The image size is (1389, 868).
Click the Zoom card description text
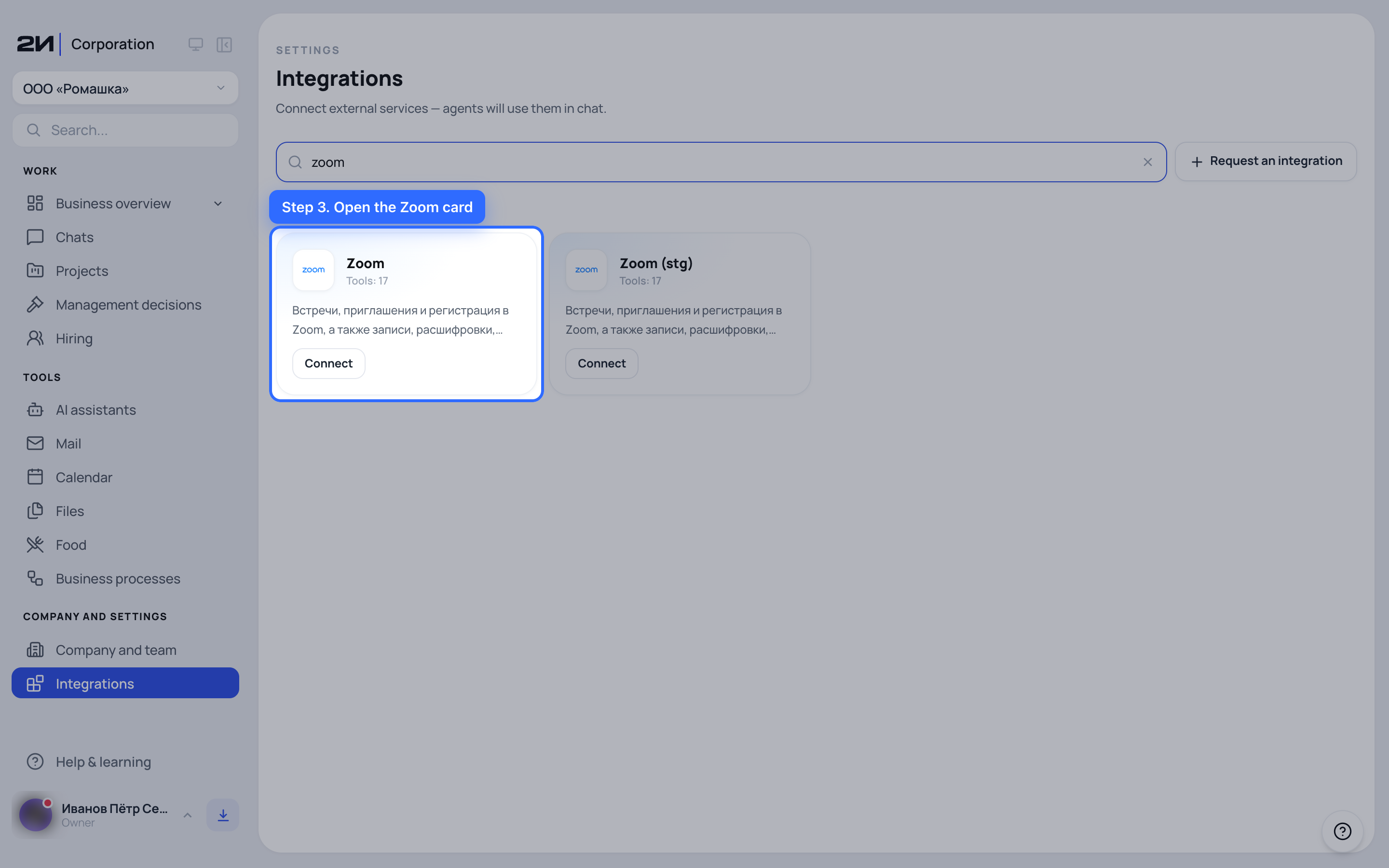tap(400, 320)
